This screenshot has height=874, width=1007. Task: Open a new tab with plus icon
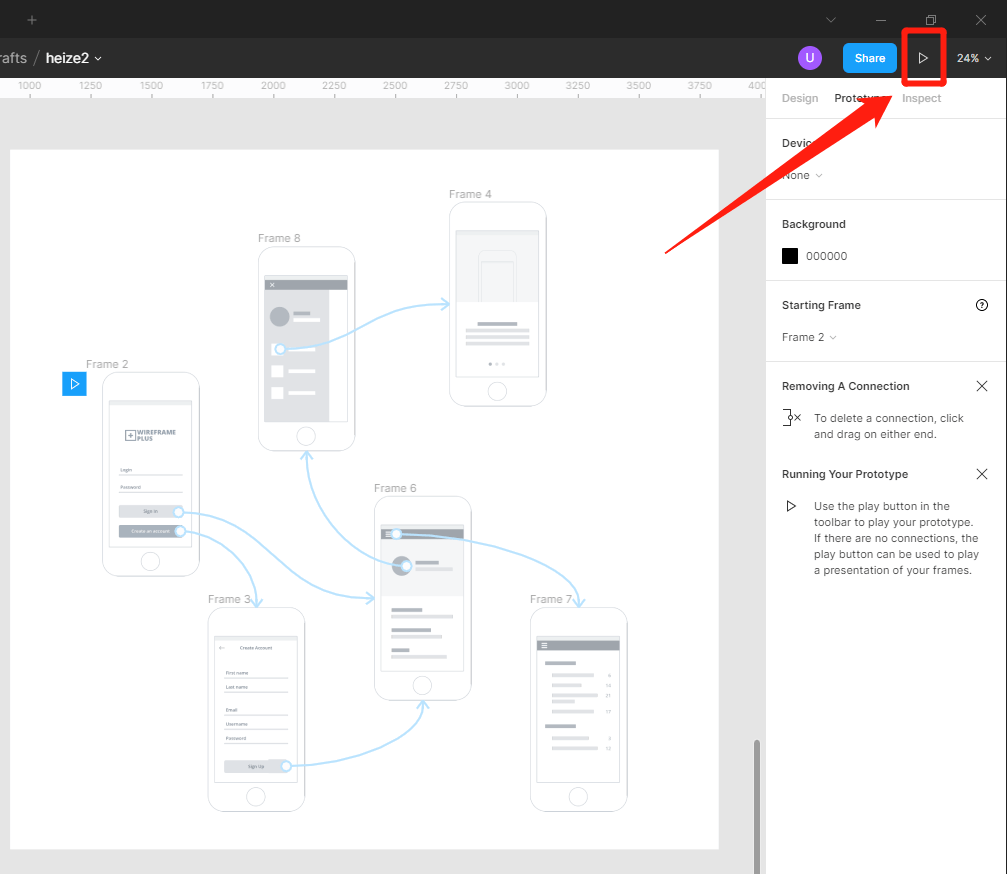click(32, 20)
